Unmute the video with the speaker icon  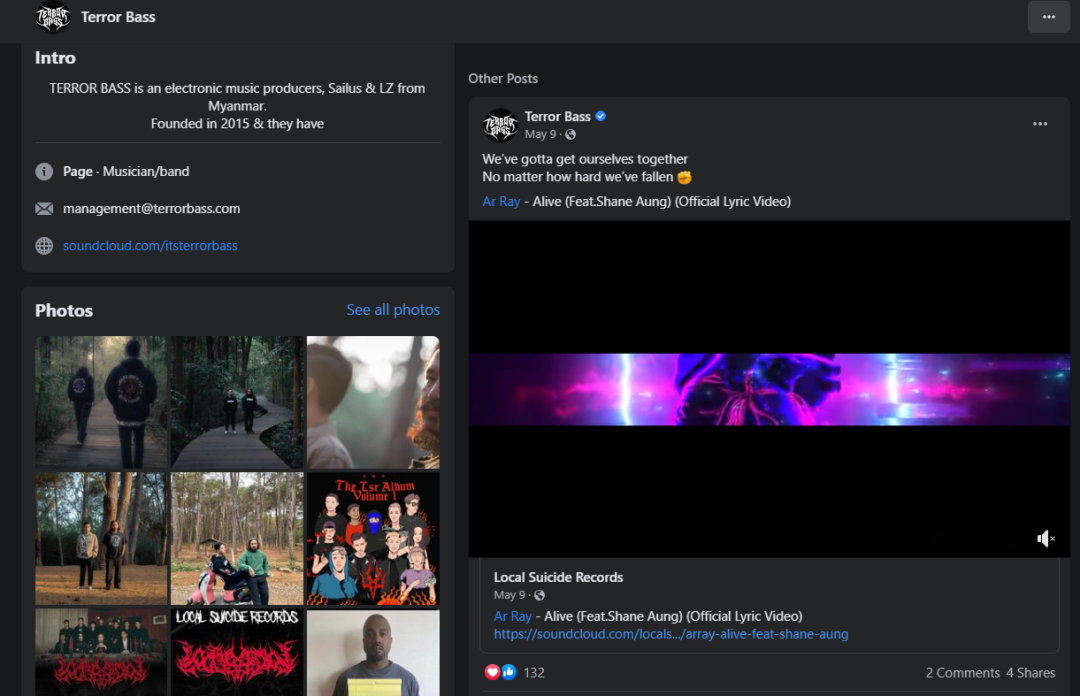(1046, 538)
